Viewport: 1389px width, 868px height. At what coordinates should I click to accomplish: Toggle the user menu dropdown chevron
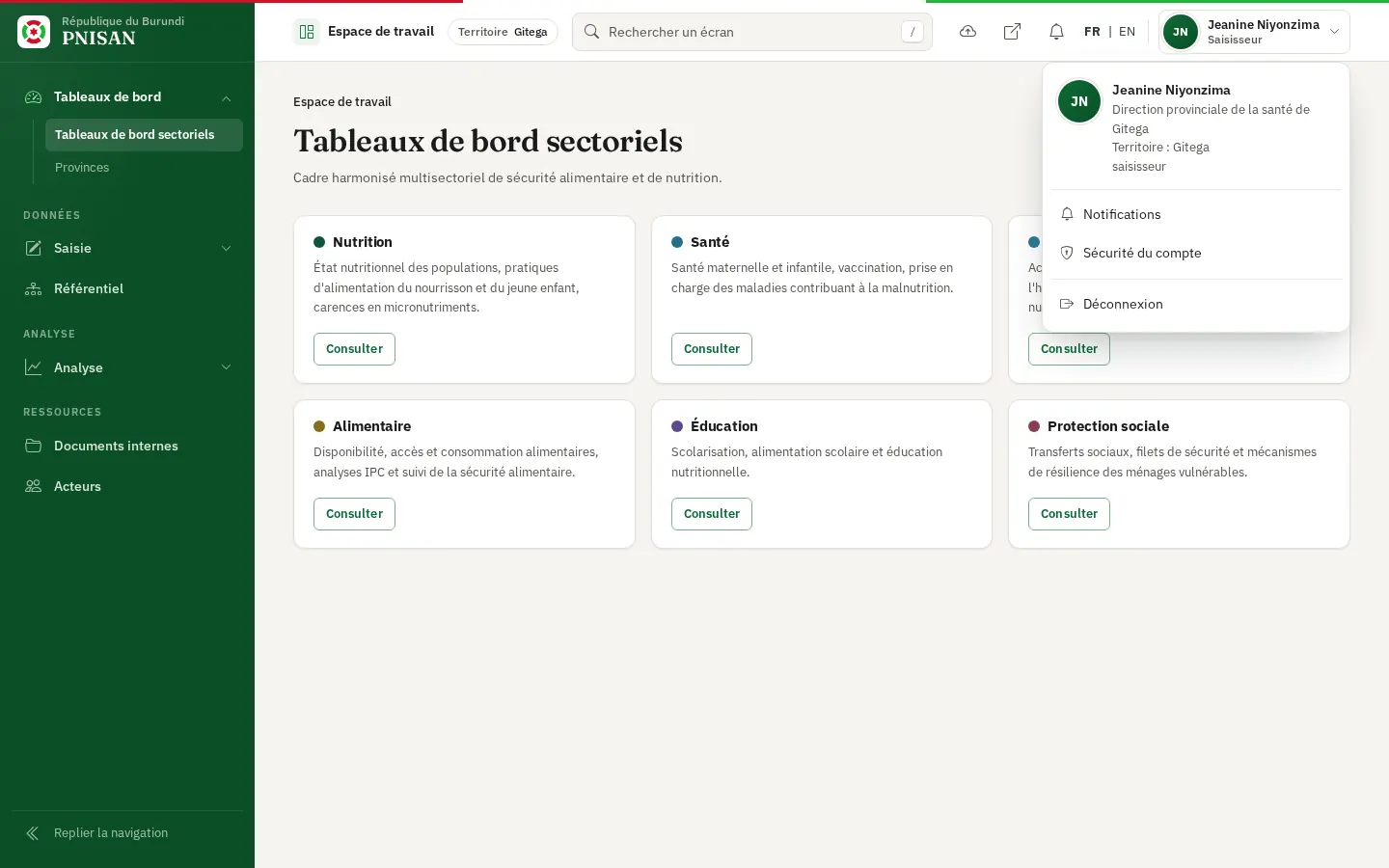[x=1335, y=32]
